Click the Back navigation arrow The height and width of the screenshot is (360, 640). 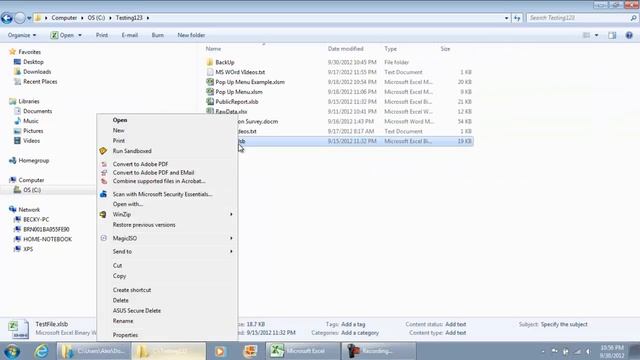(7, 18)
